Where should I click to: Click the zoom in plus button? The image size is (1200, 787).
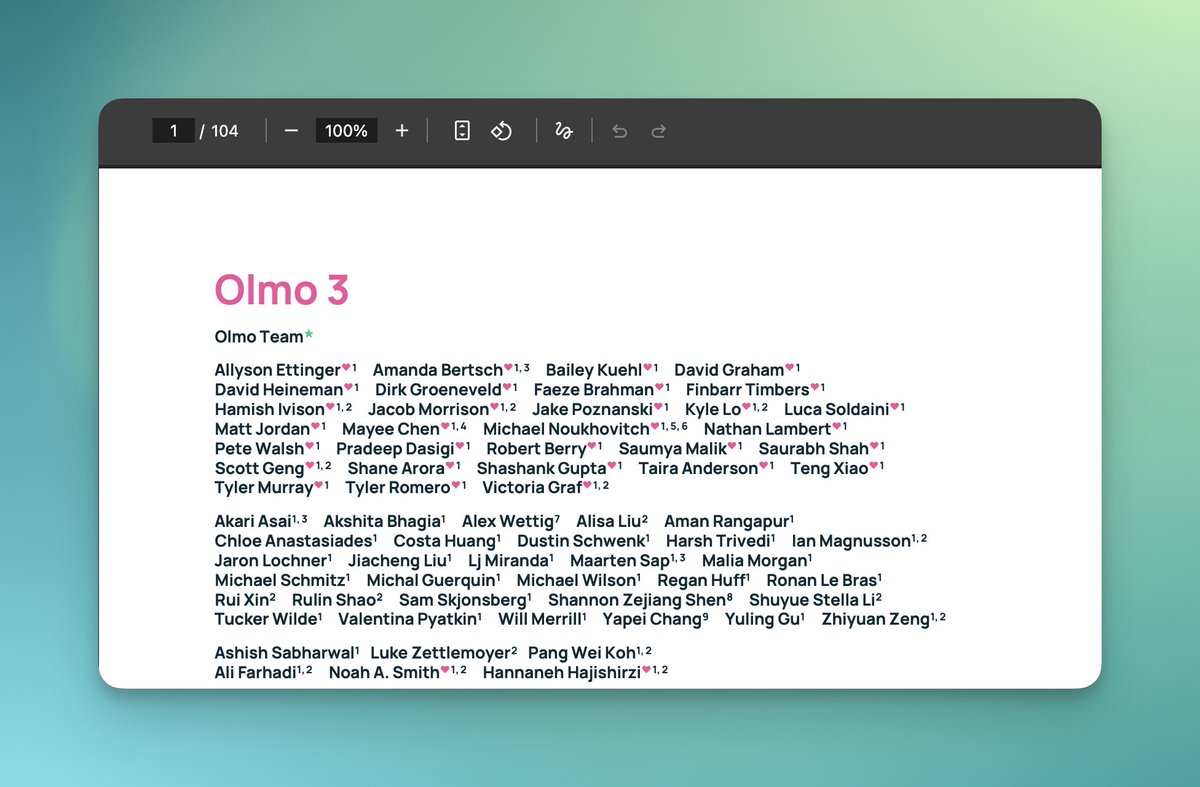pos(402,131)
